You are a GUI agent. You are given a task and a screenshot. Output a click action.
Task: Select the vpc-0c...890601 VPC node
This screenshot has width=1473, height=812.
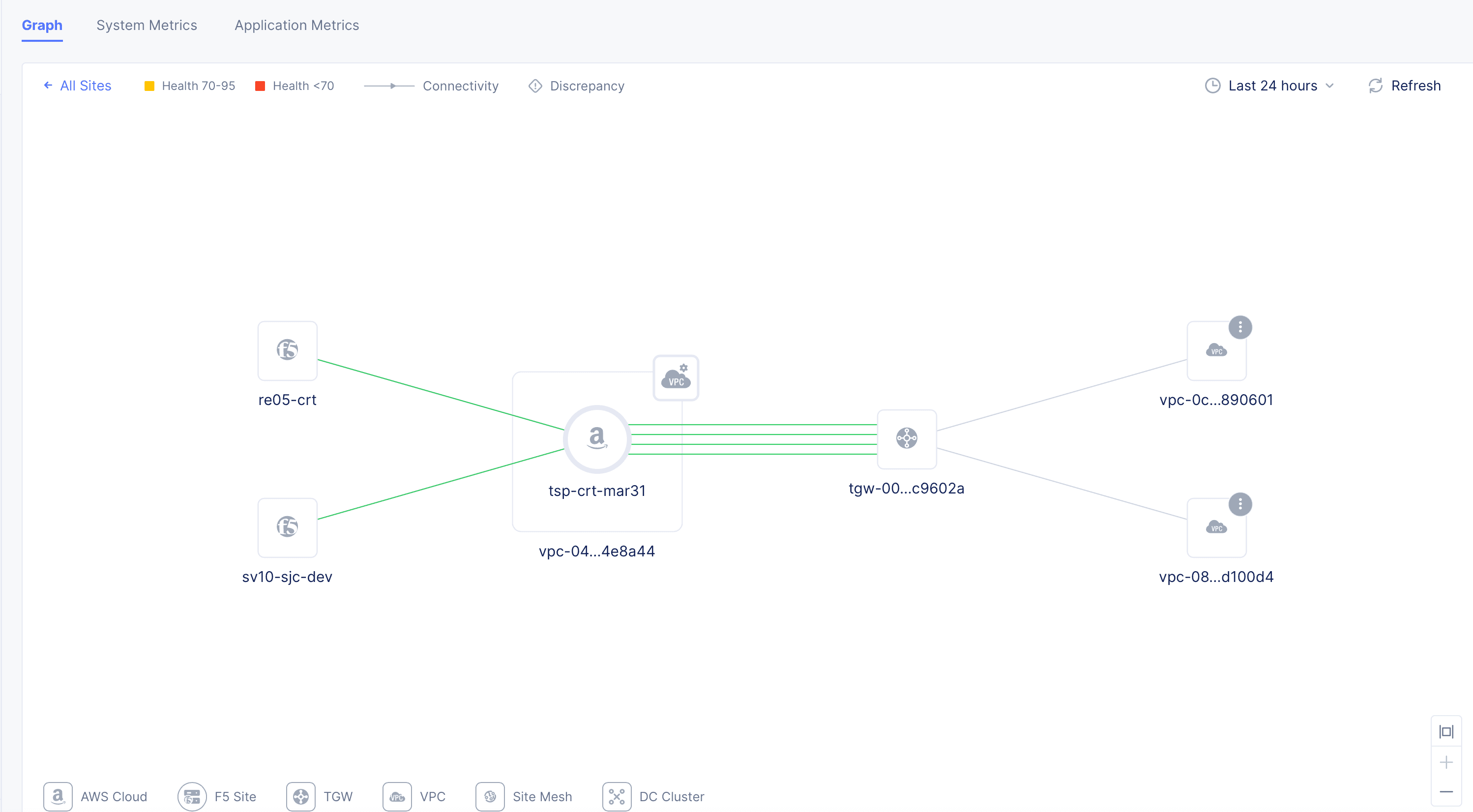click(x=1216, y=351)
